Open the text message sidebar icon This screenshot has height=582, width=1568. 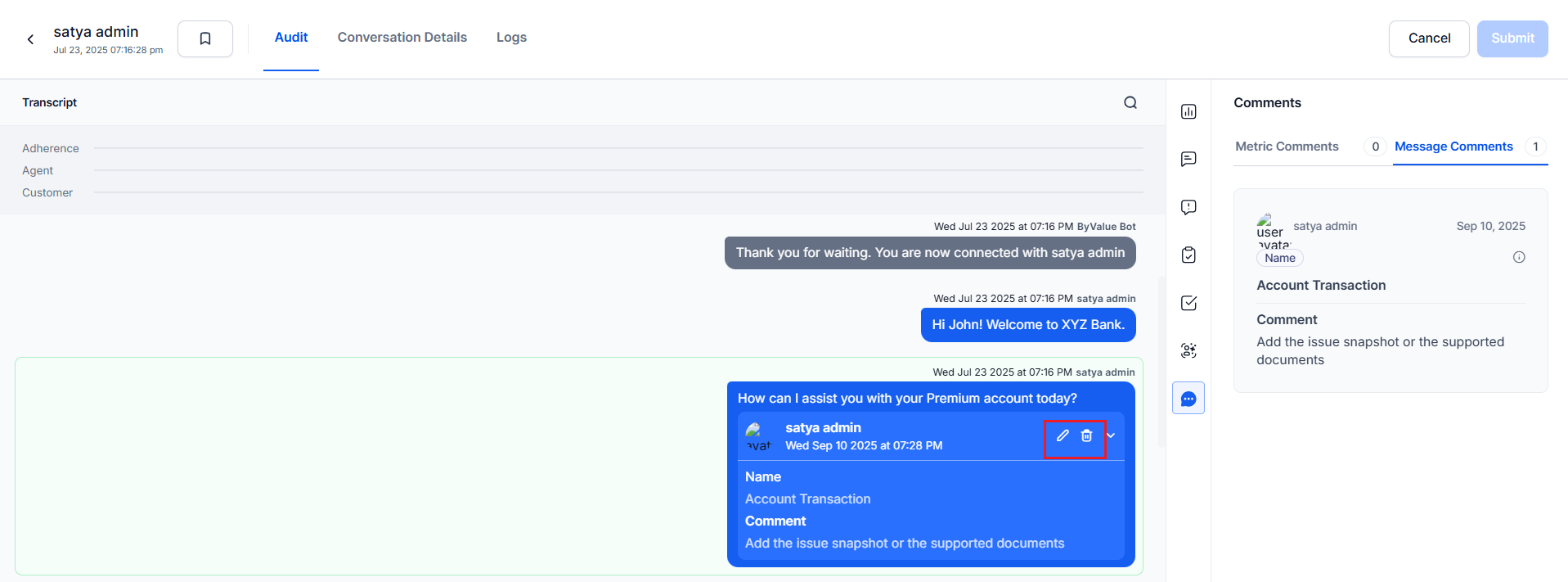(1188, 159)
